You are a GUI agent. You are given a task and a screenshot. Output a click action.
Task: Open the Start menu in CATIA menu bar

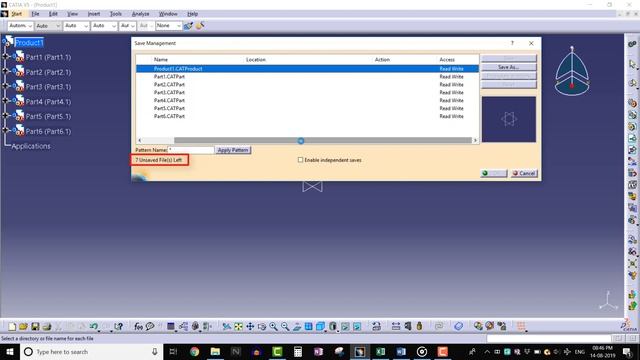[x=16, y=14]
